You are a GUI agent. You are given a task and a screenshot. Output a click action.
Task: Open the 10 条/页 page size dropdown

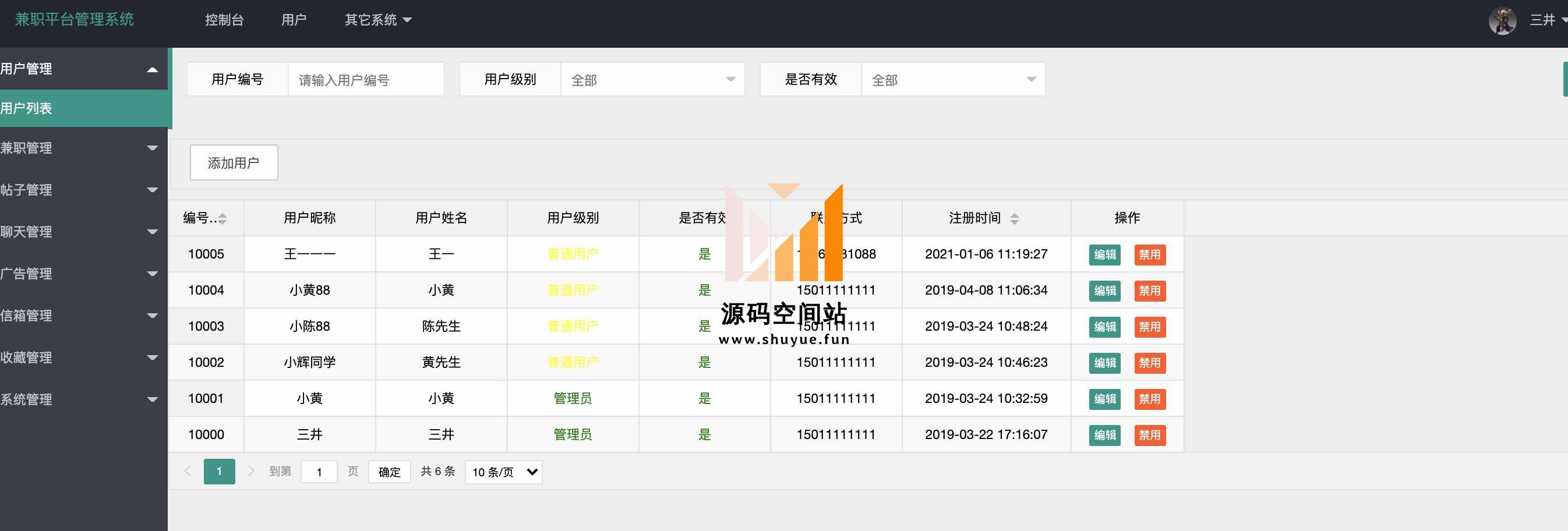[x=503, y=472]
